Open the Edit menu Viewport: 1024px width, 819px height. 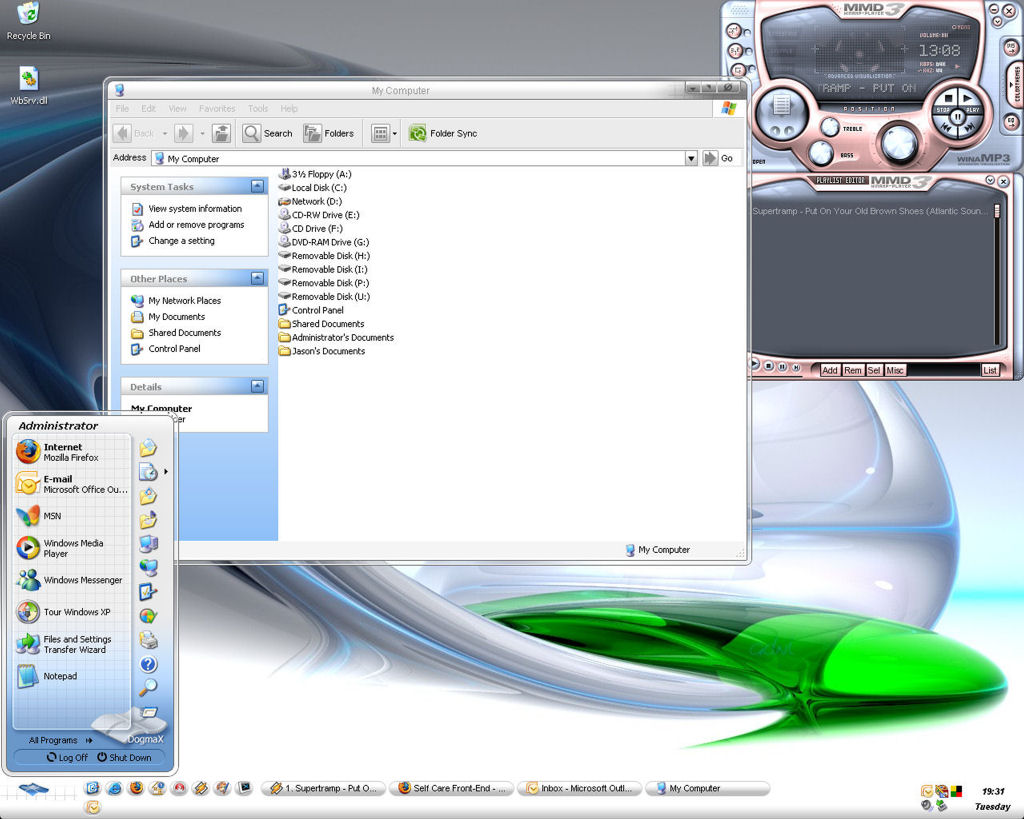point(148,108)
